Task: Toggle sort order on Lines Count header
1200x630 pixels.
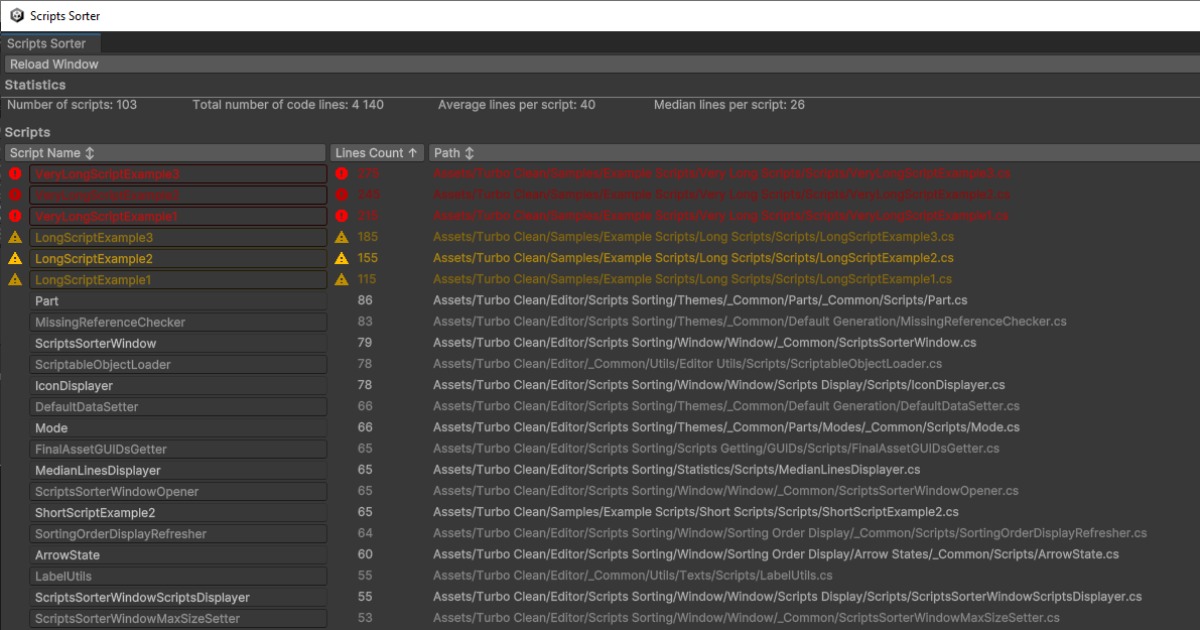Action: 377,153
